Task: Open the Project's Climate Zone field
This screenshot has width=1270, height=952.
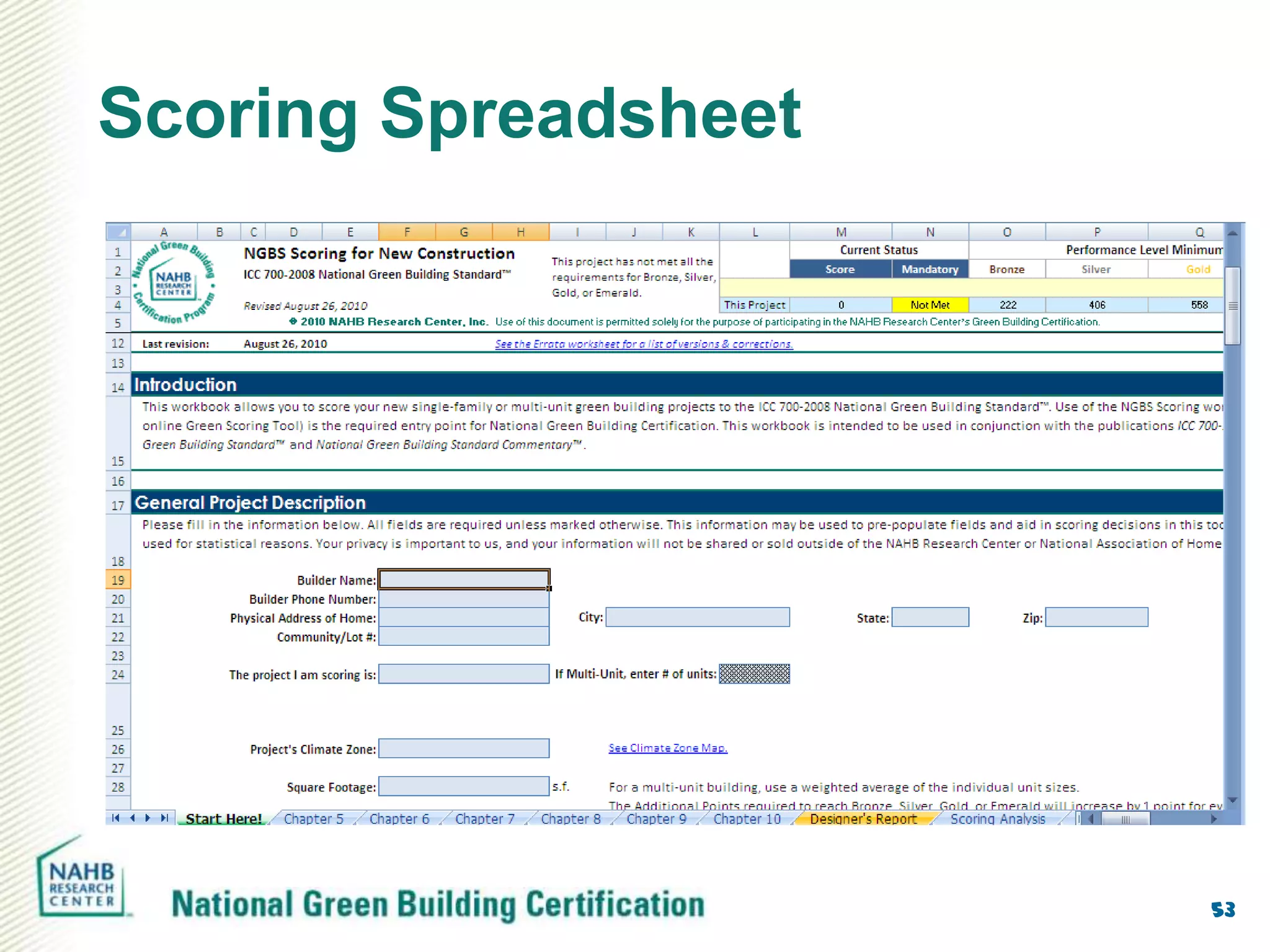Action: (x=464, y=748)
